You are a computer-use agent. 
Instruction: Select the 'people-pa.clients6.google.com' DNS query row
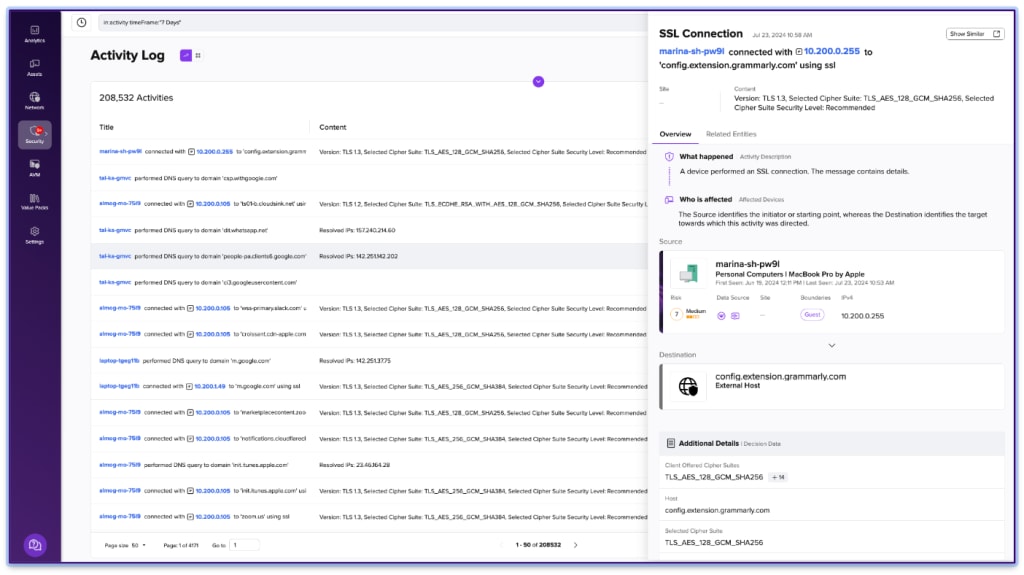click(x=370, y=256)
